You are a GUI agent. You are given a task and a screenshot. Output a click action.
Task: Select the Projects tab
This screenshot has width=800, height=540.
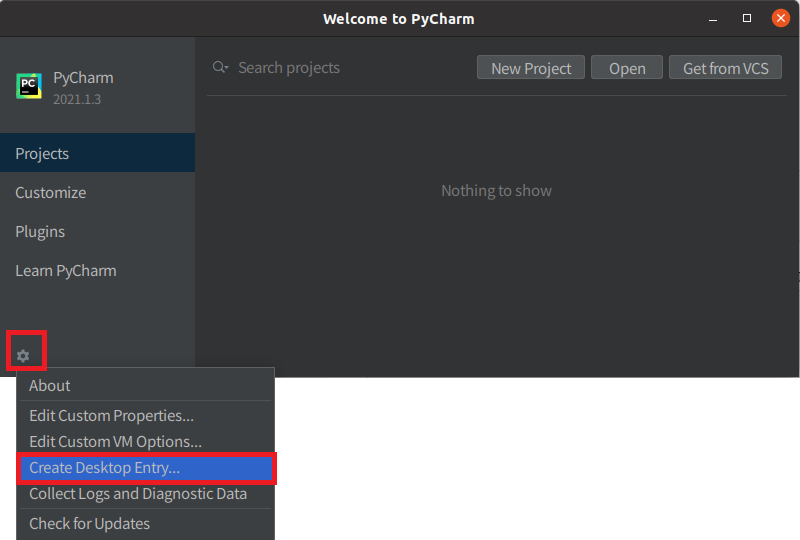coord(97,153)
